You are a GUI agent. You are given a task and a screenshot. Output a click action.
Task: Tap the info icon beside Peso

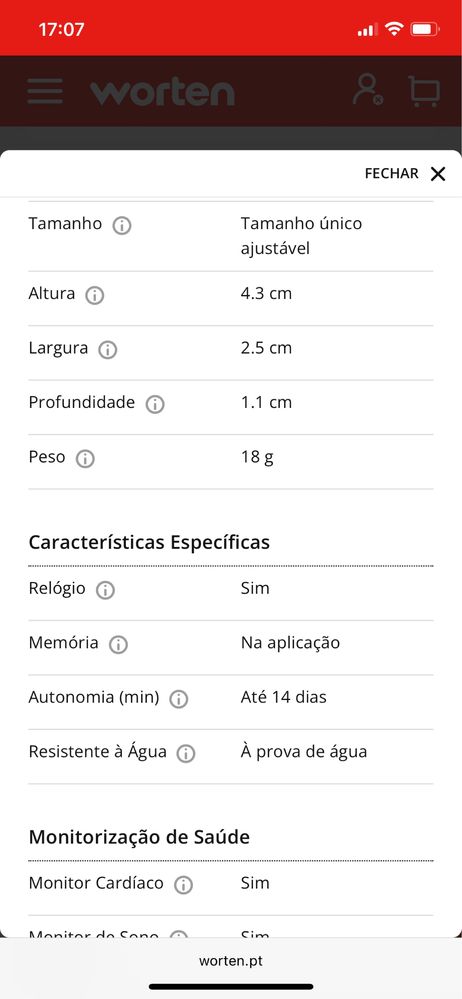(85, 459)
